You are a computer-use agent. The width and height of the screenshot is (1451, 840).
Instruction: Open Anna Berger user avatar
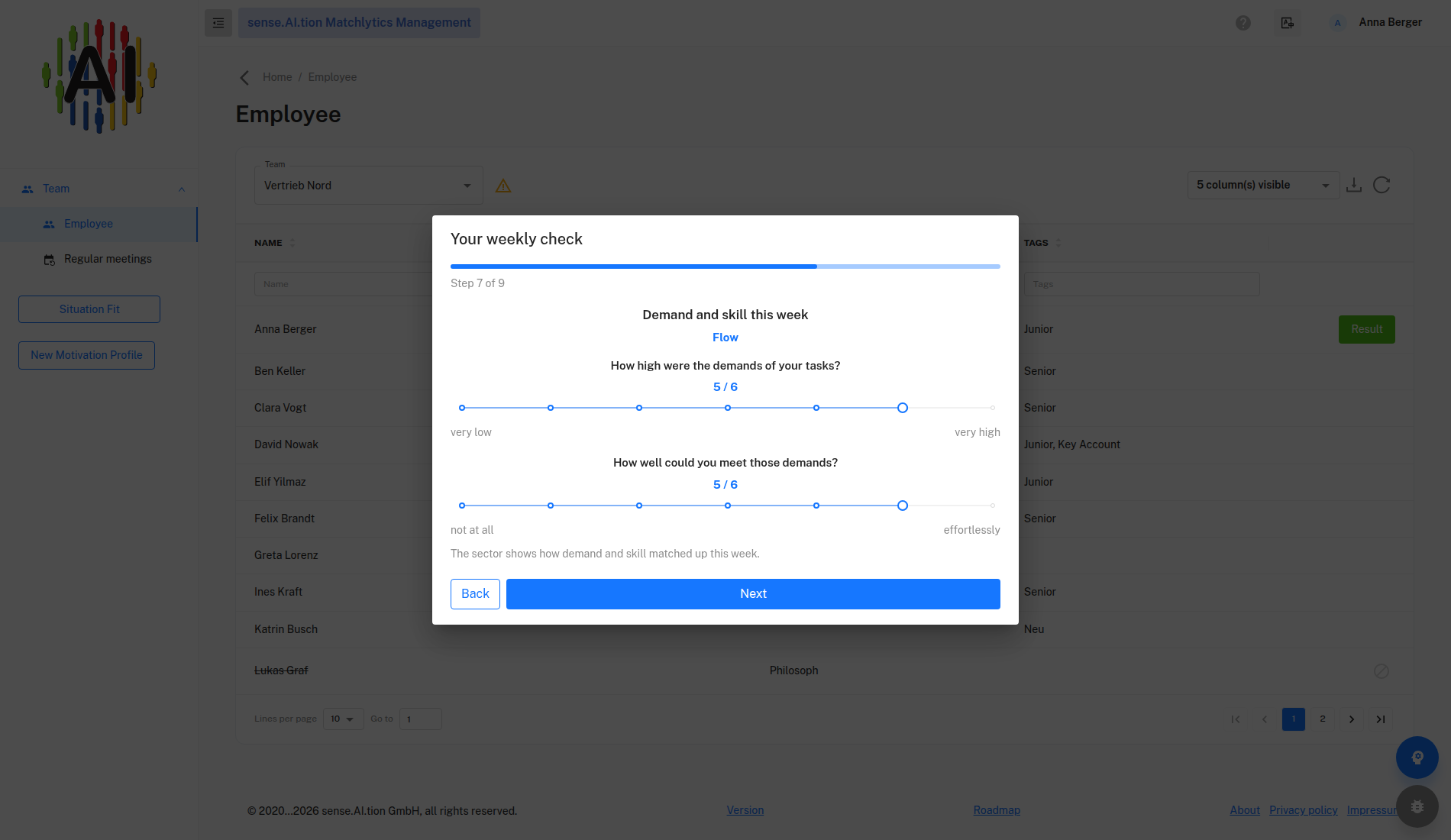1337,23
